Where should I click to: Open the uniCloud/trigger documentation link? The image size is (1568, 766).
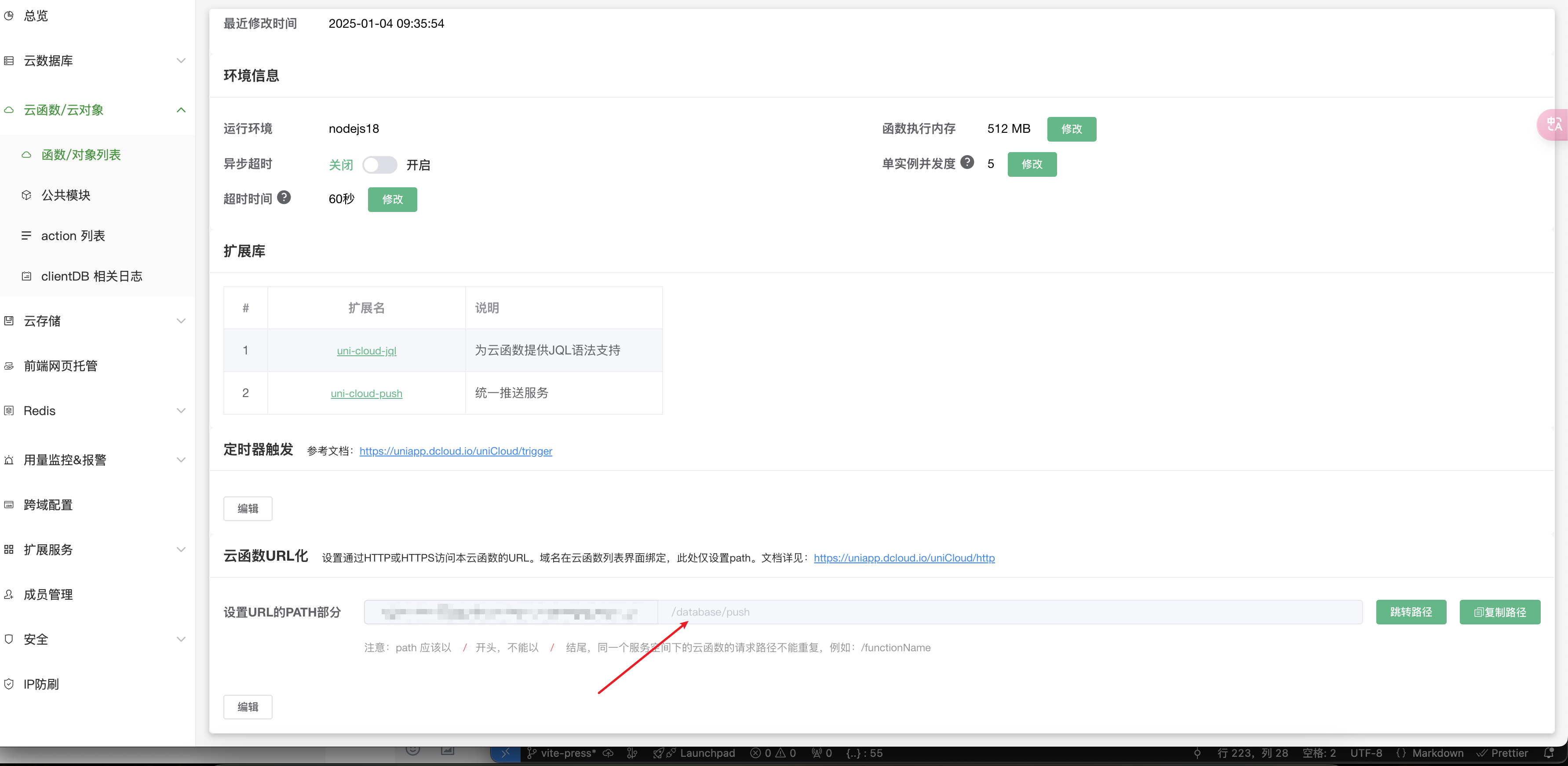tap(456, 451)
